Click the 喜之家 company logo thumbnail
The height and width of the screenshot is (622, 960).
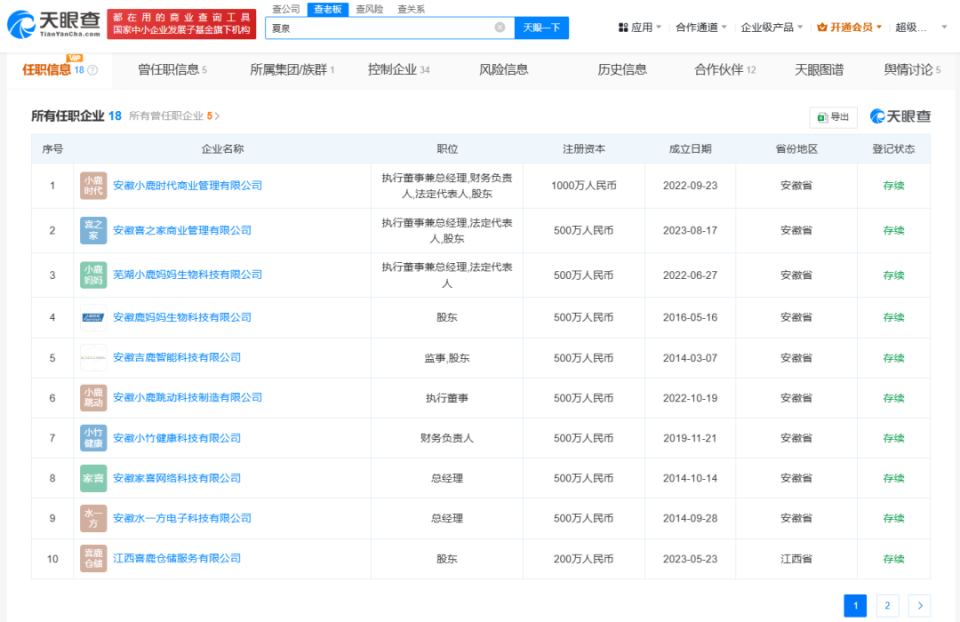[92, 230]
